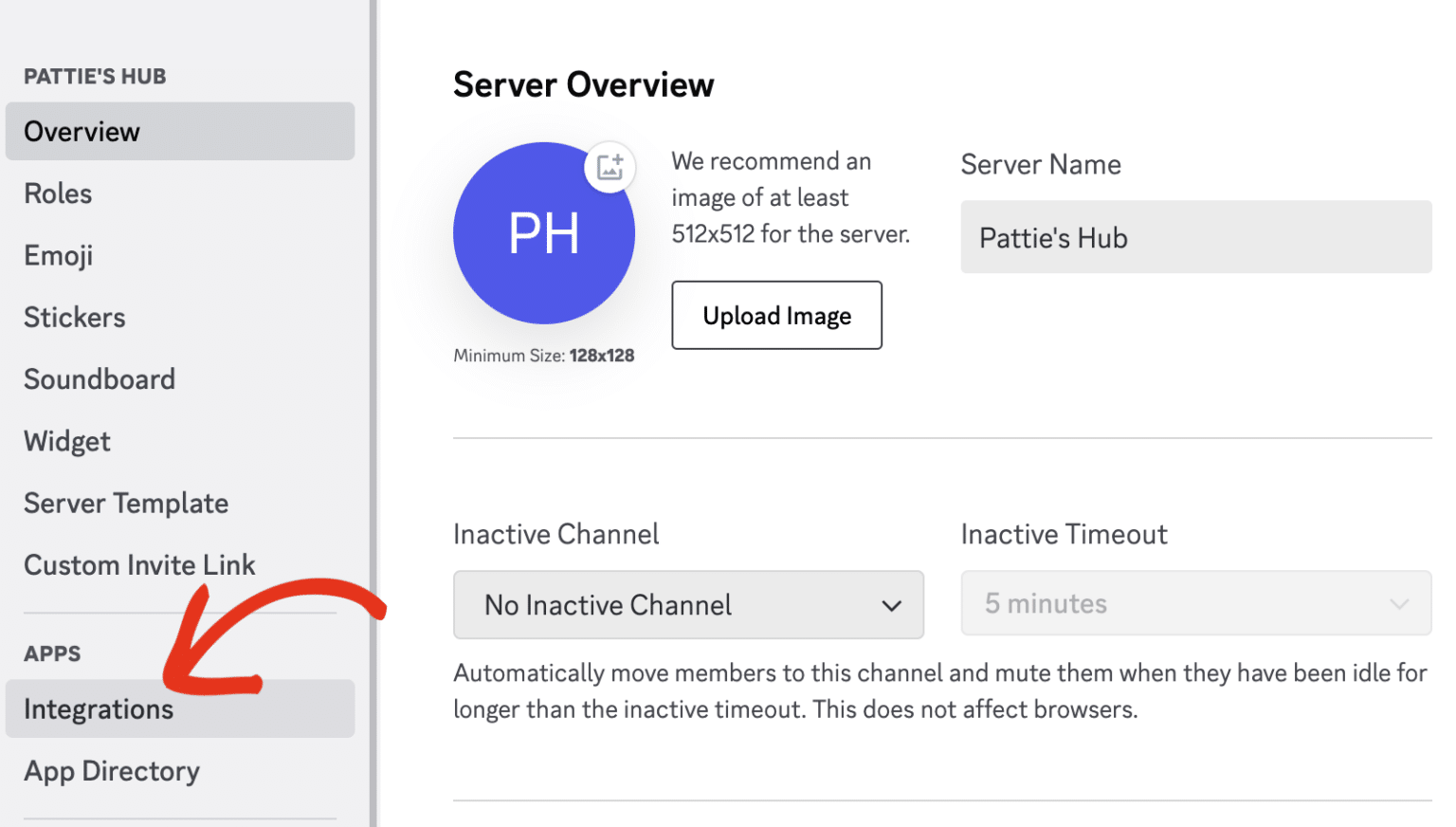Open Server Template settings
Screen dimensions: 1456x827
tap(125, 503)
